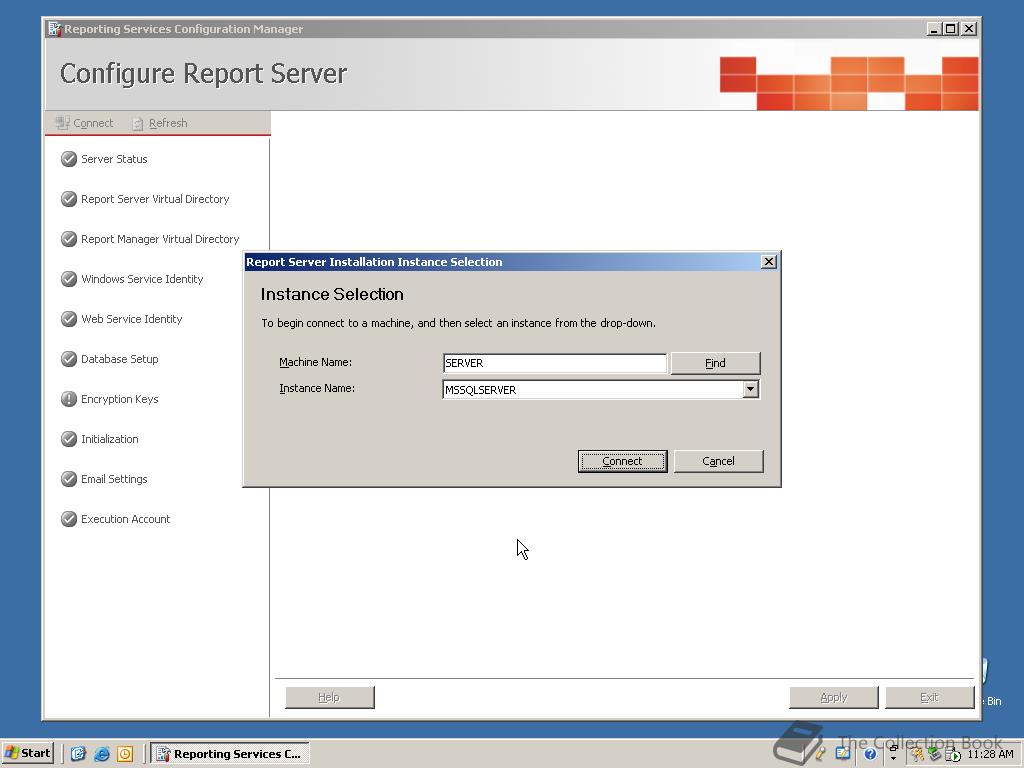The image size is (1024, 768).
Task: Click the Report Manager Virtual Directory icon
Action: tap(69, 239)
